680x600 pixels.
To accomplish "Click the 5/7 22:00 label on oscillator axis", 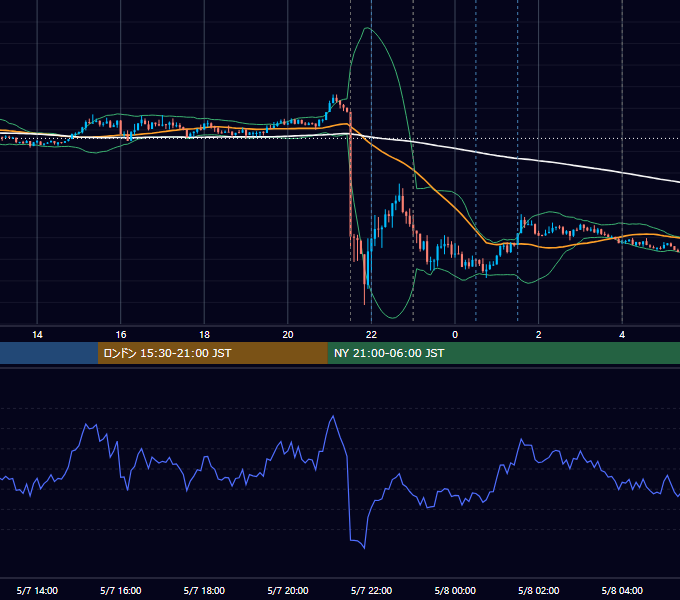I will (x=371, y=590).
